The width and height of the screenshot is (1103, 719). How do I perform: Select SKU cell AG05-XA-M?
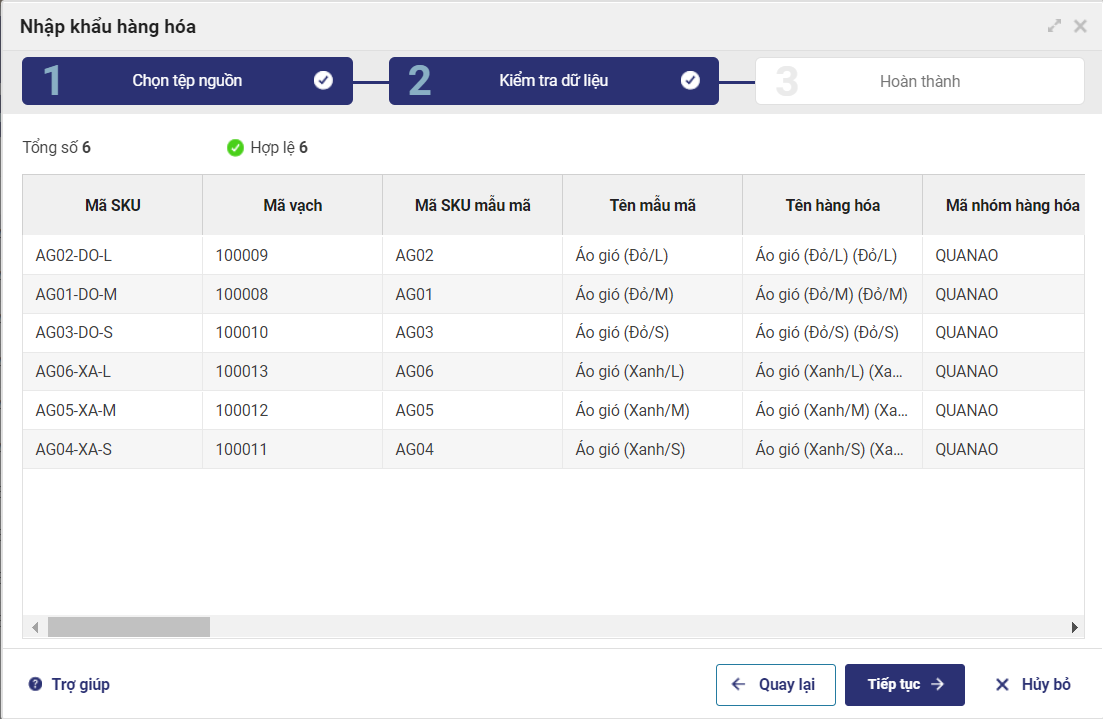(113, 410)
